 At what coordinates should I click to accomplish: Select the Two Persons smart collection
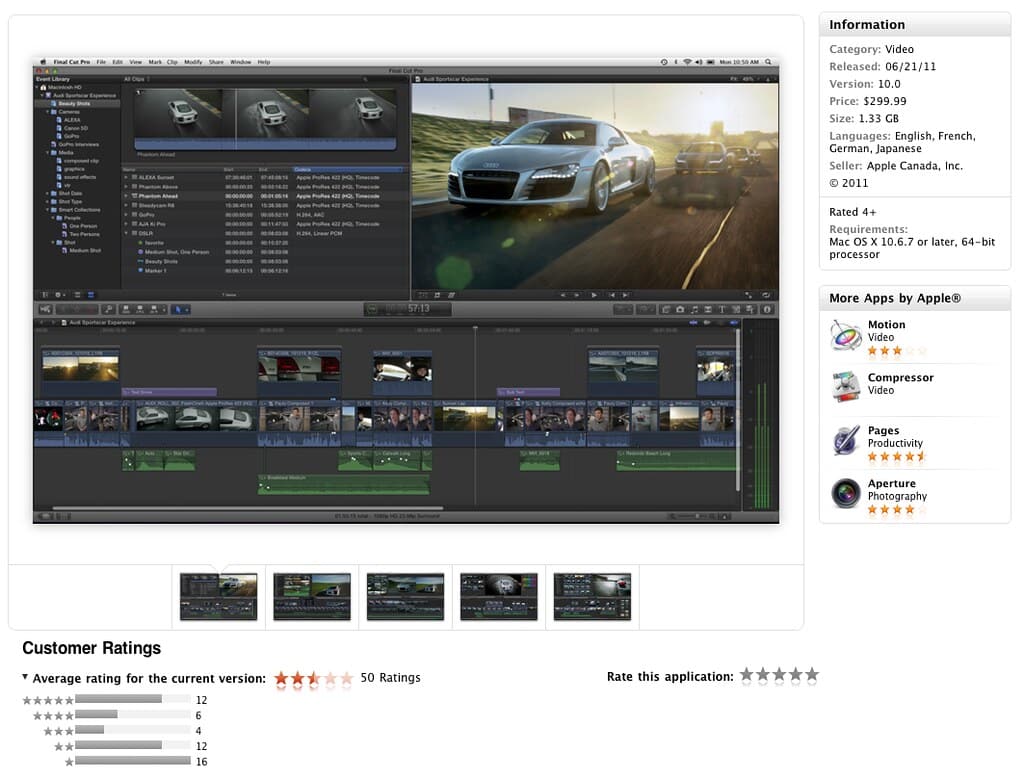coord(81,234)
